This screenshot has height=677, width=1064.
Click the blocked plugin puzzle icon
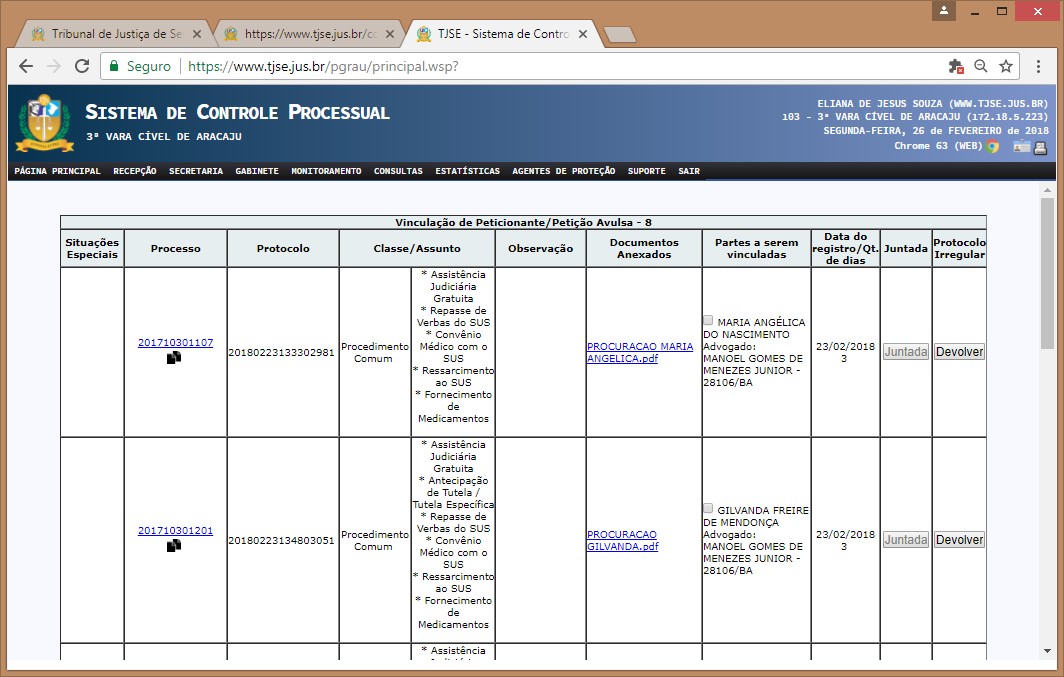tap(956, 66)
